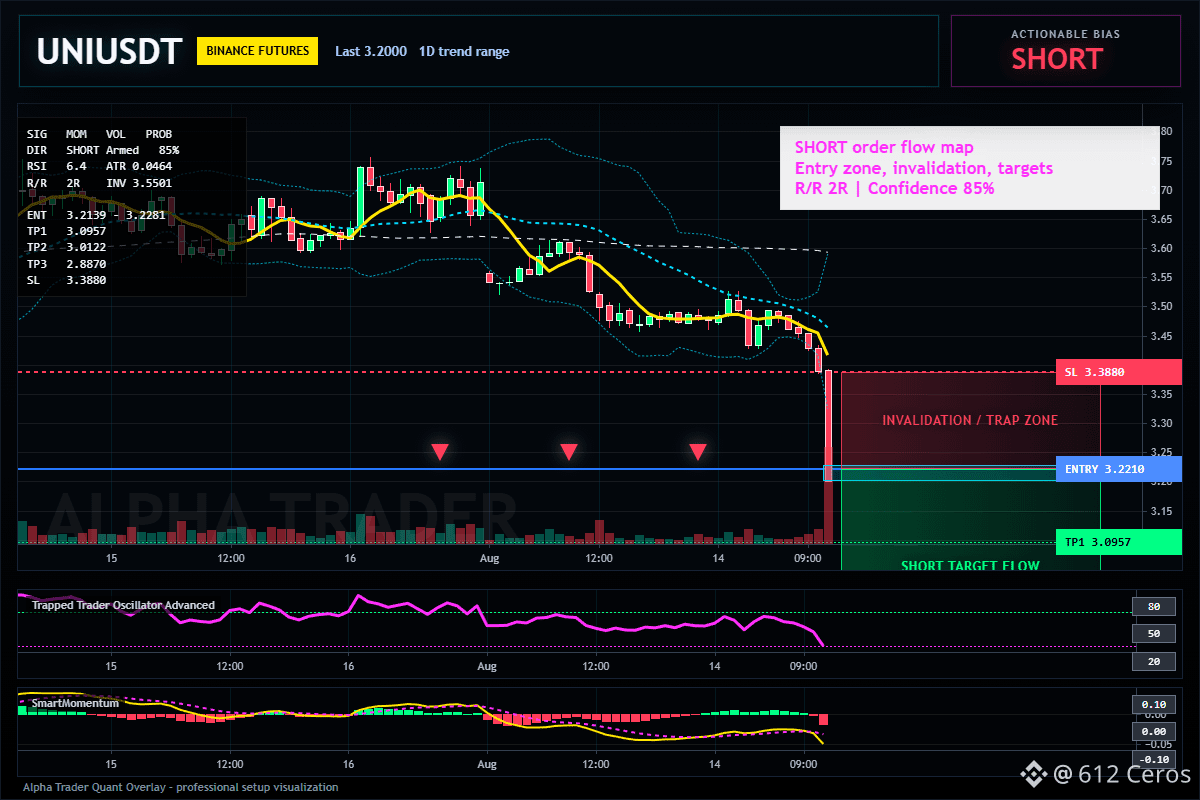Select the red SHORT bias indicator

(x=1056, y=59)
